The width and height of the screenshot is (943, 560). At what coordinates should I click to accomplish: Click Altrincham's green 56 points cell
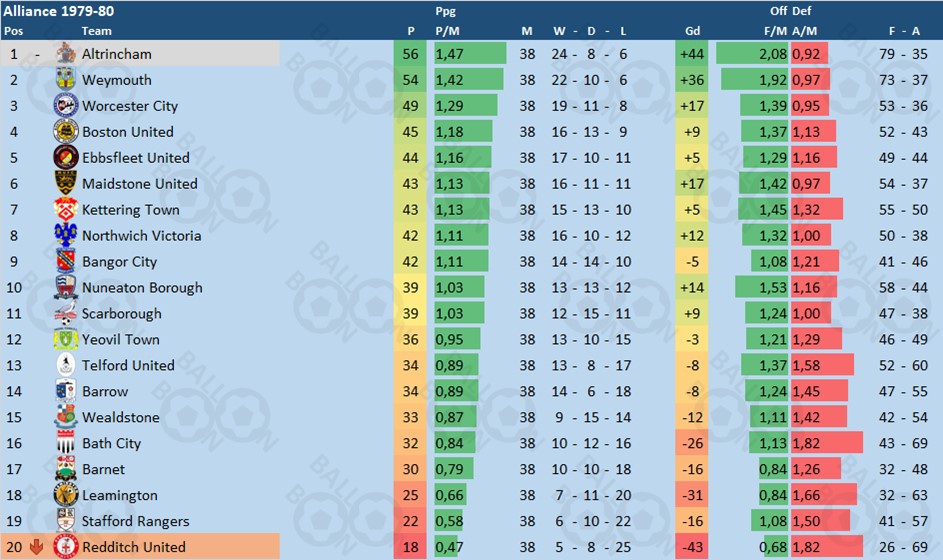pyautogui.click(x=410, y=54)
